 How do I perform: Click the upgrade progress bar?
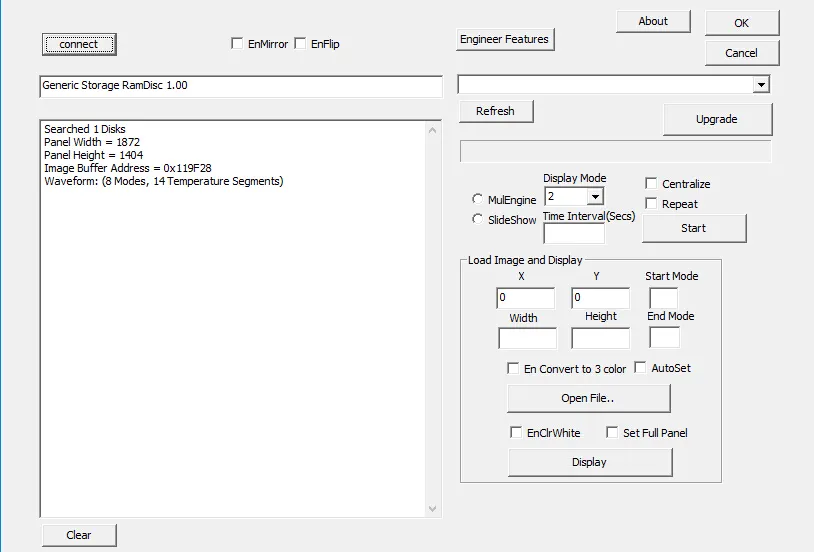[x=616, y=151]
